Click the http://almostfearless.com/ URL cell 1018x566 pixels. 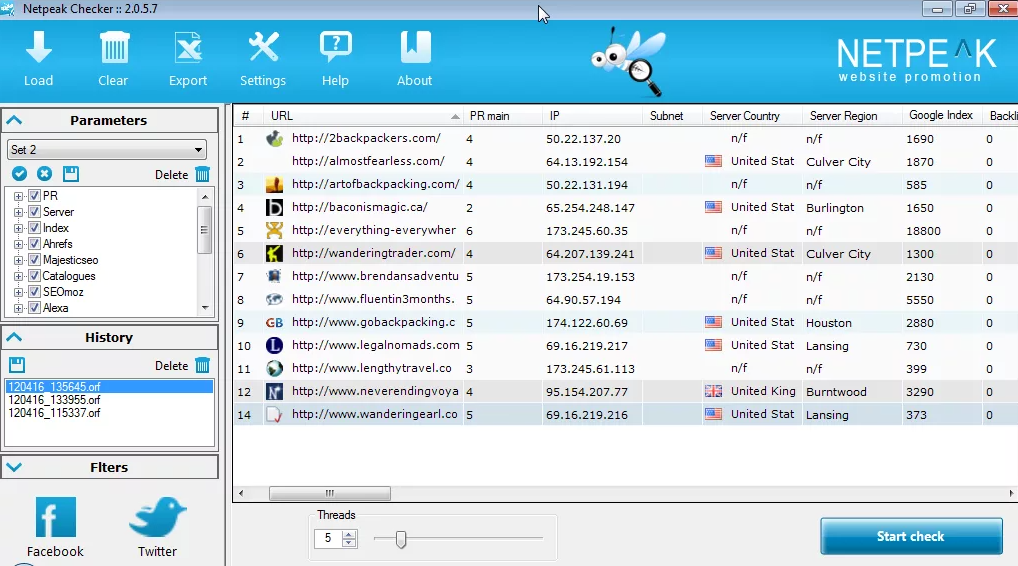coord(368,161)
